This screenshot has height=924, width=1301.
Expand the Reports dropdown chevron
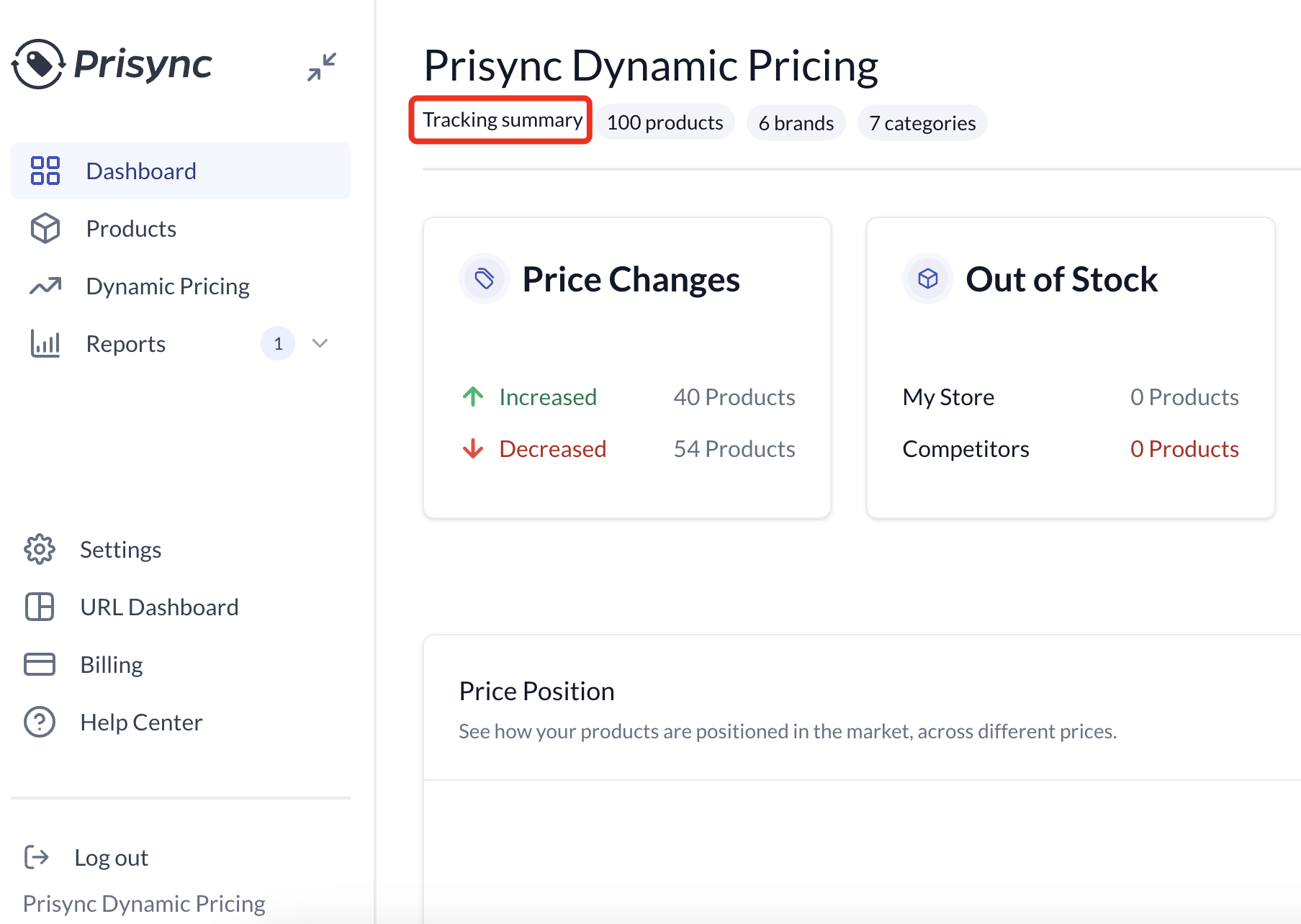(x=320, y=343)
